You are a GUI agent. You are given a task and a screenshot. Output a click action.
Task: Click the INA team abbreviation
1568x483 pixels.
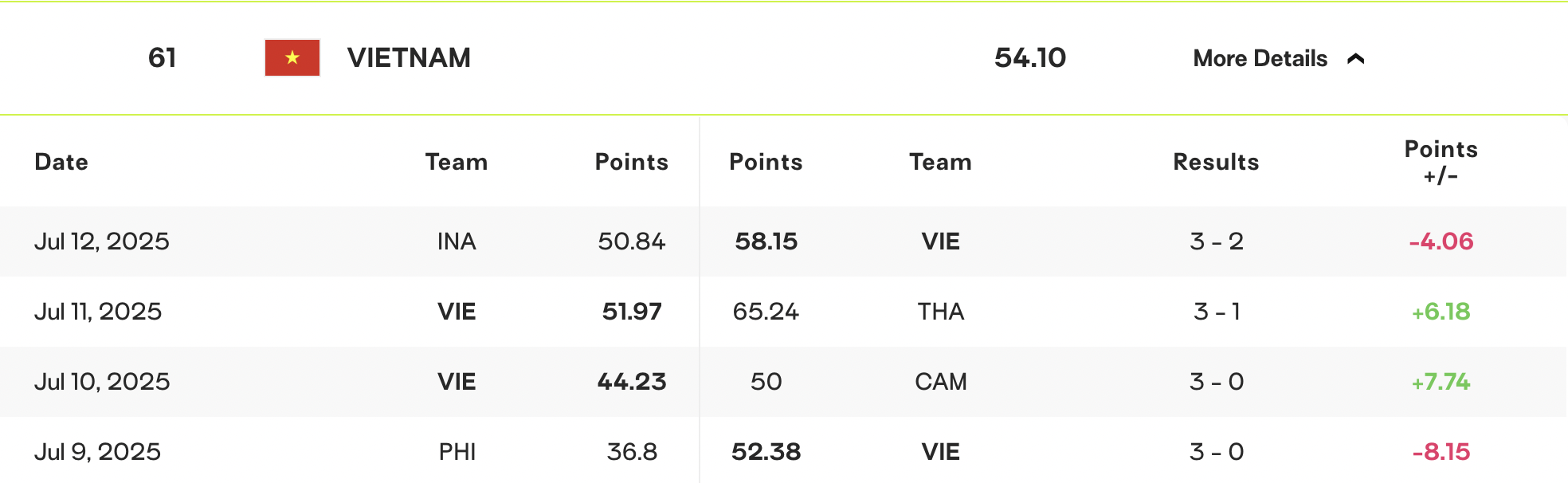tap(457, 241)
